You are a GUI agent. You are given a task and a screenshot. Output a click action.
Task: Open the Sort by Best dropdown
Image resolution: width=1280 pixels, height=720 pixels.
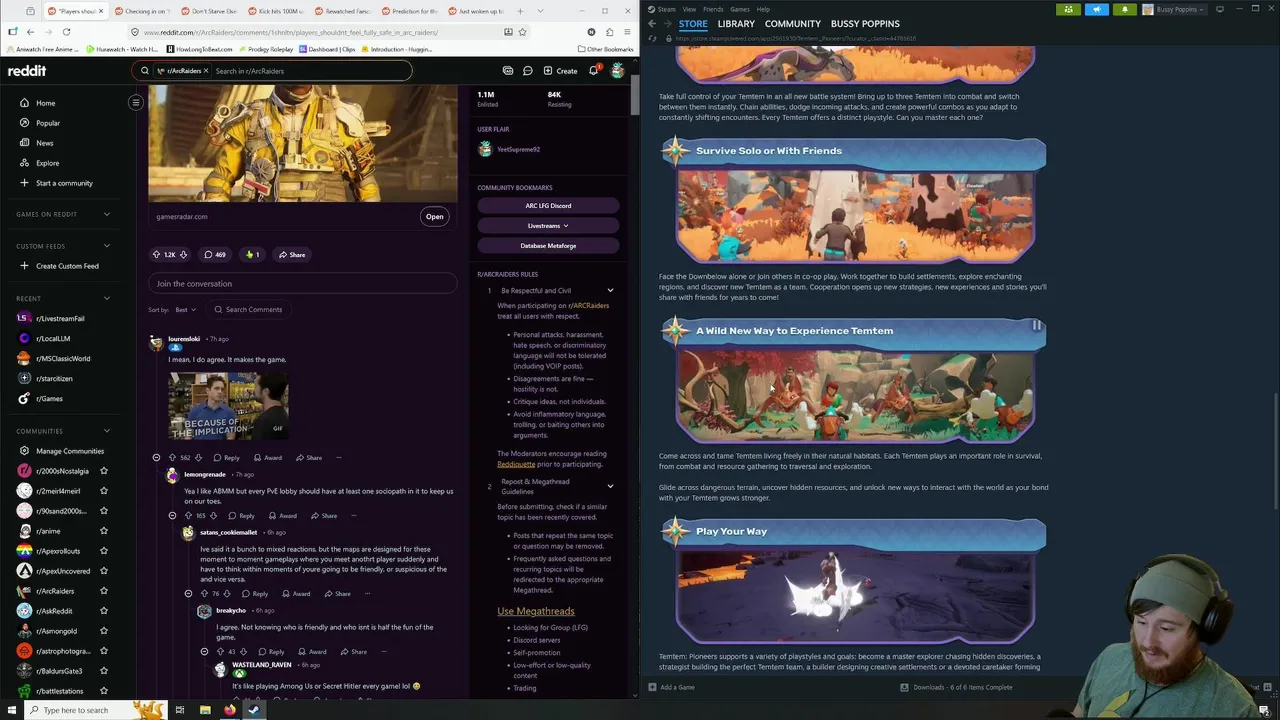pyautogui.click(x=186, y=310)
